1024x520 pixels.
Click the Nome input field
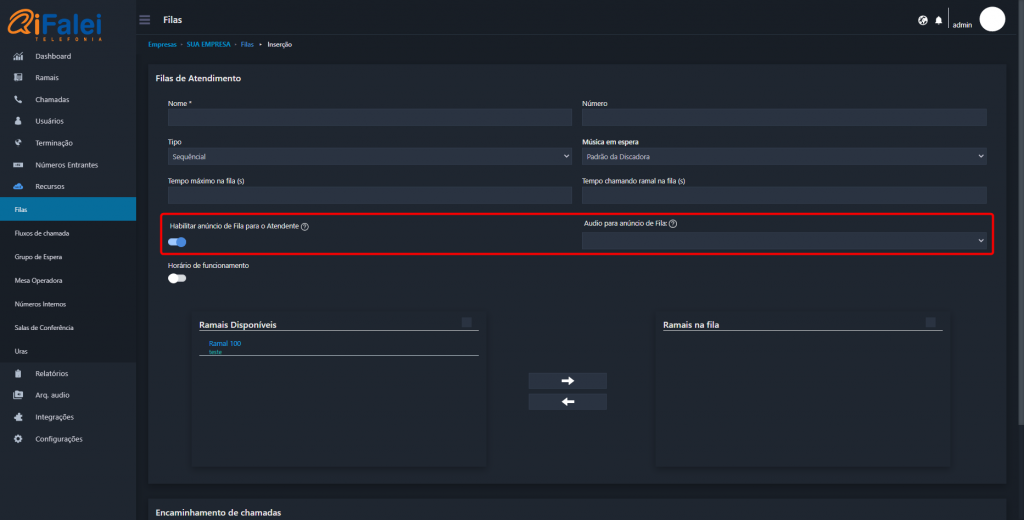click(369, 118)
